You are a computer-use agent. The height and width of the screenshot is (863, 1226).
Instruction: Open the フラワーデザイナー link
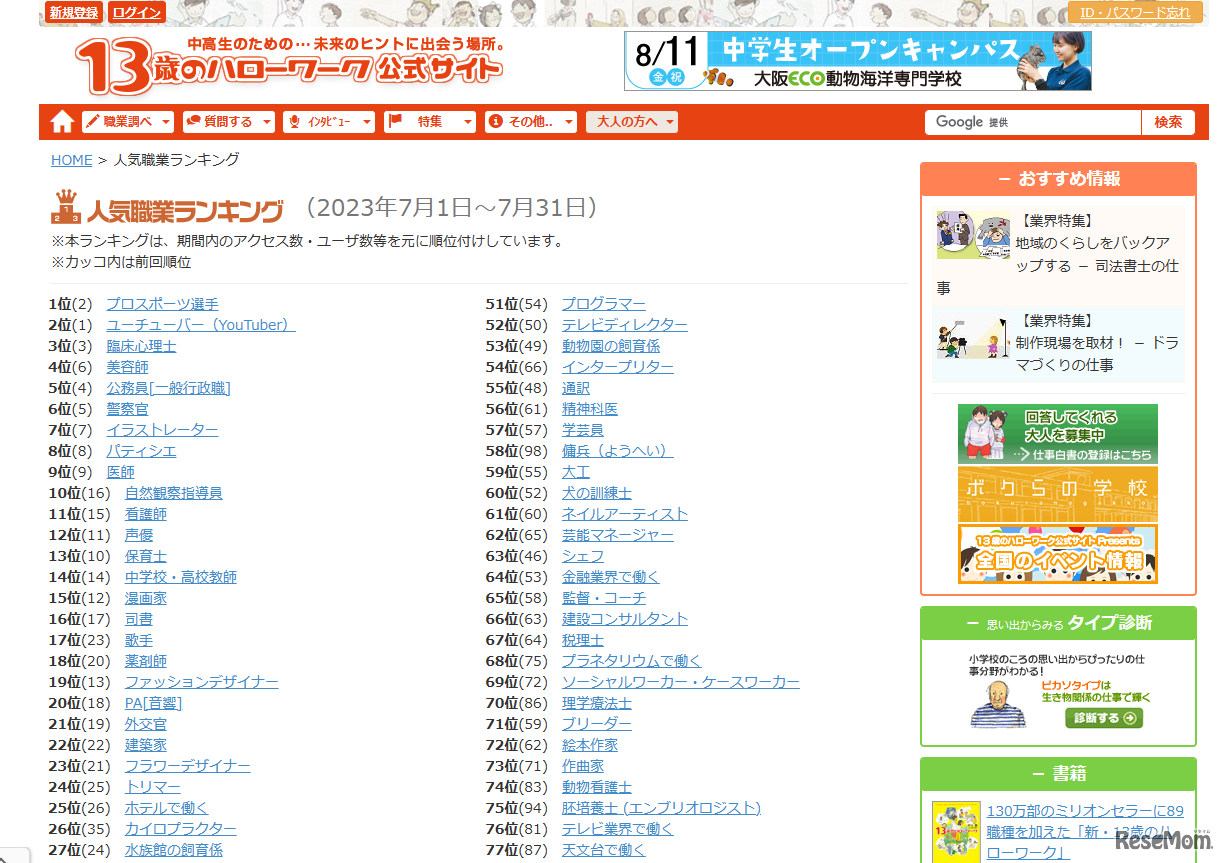click(x=188, y=766)
